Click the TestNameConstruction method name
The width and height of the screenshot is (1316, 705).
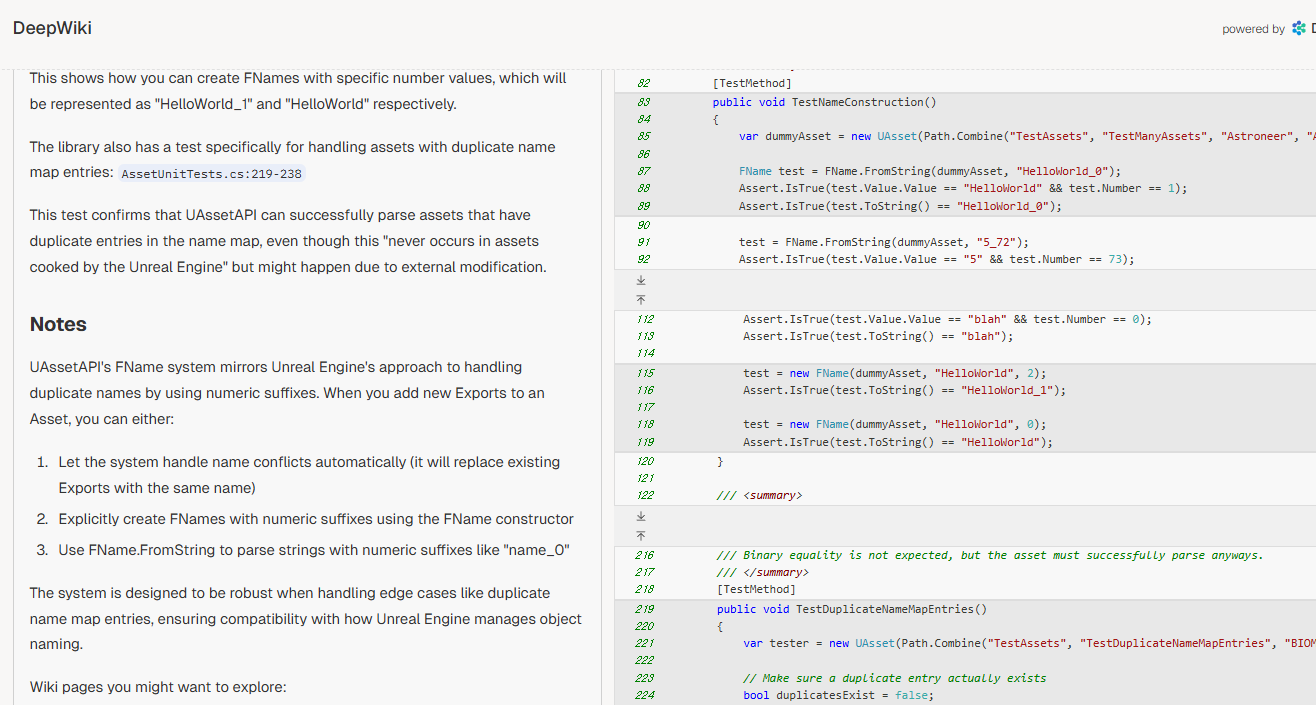(858, 102)
